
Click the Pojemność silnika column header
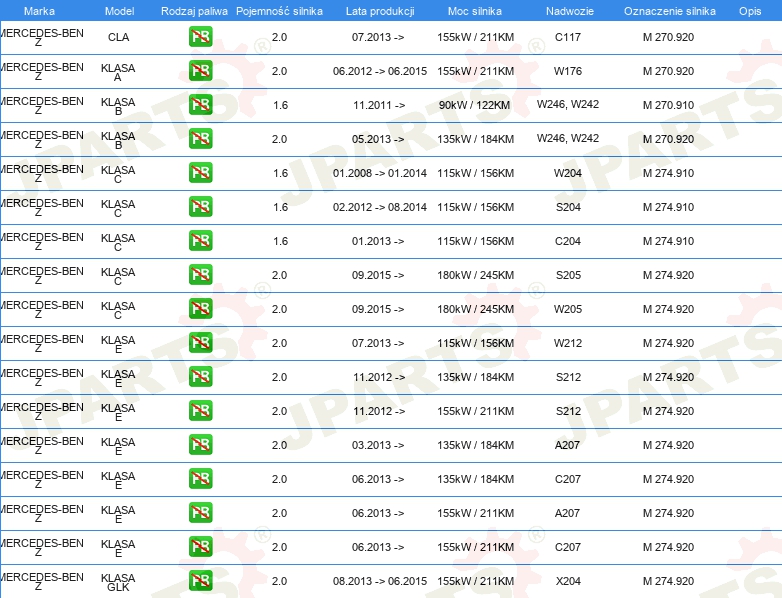point(279,11)
